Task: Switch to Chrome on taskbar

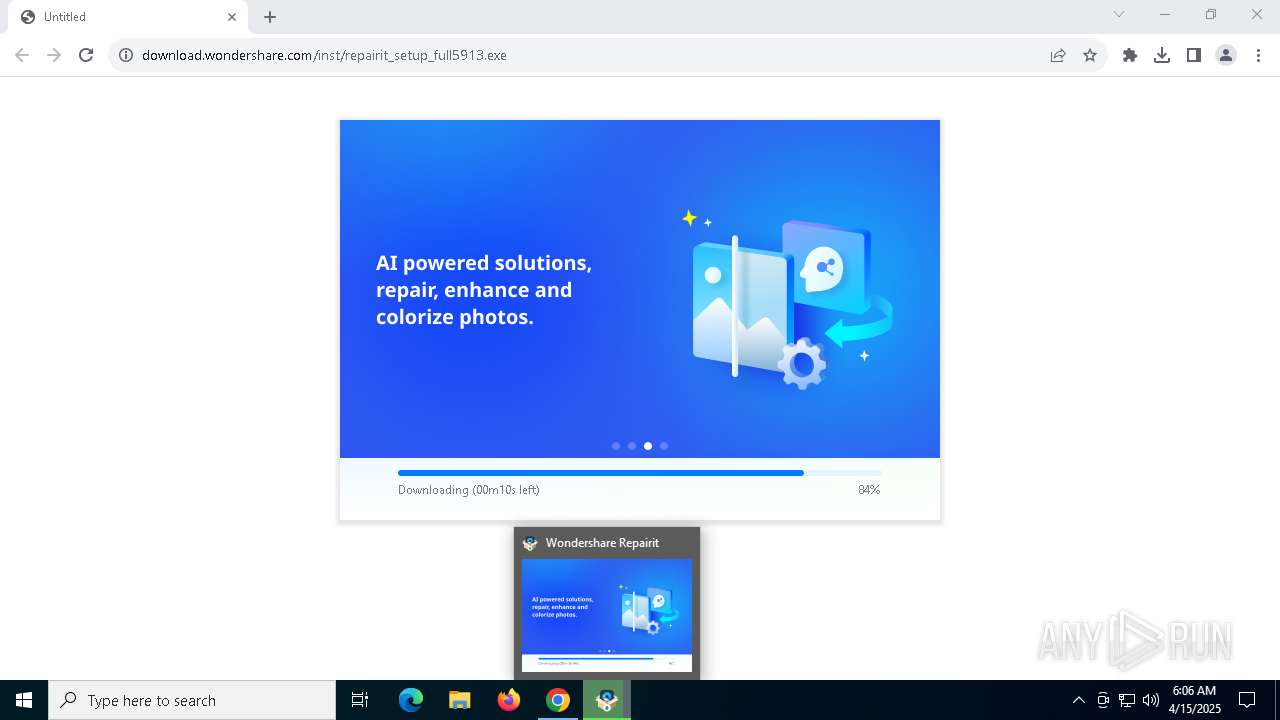Action: coord(558,700)
